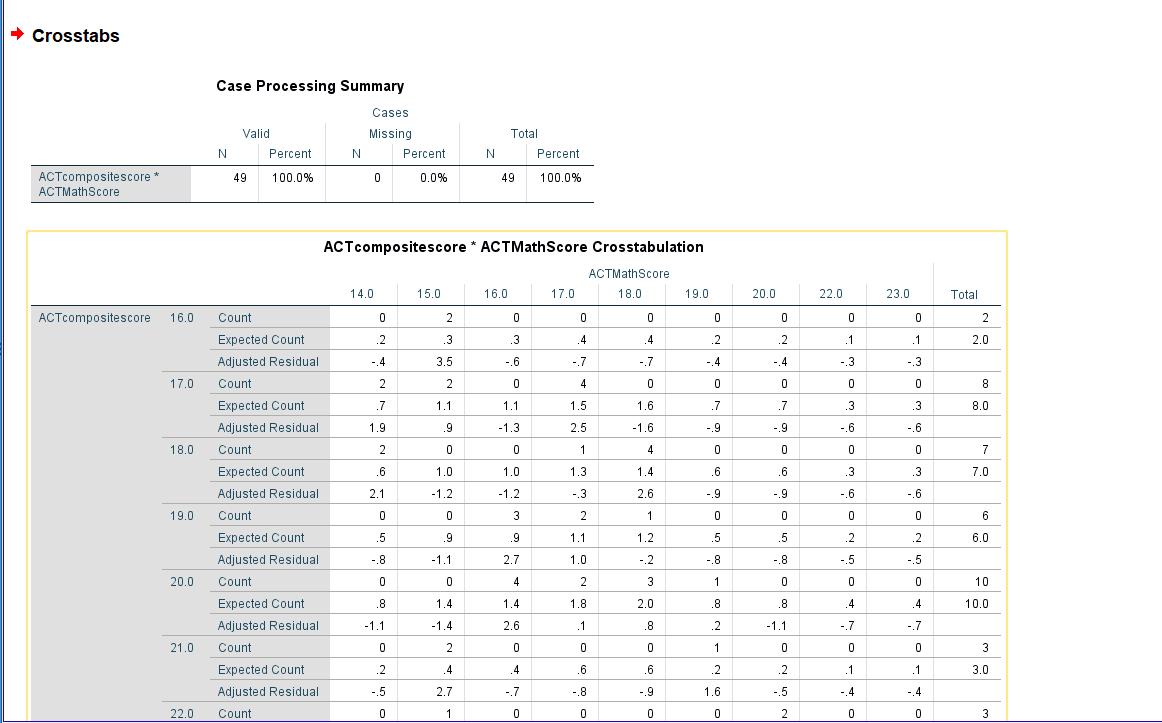Click the adjusted residual 3.5 cell
The height and width of the screenshot is (723, 1162).
[444, 362]
